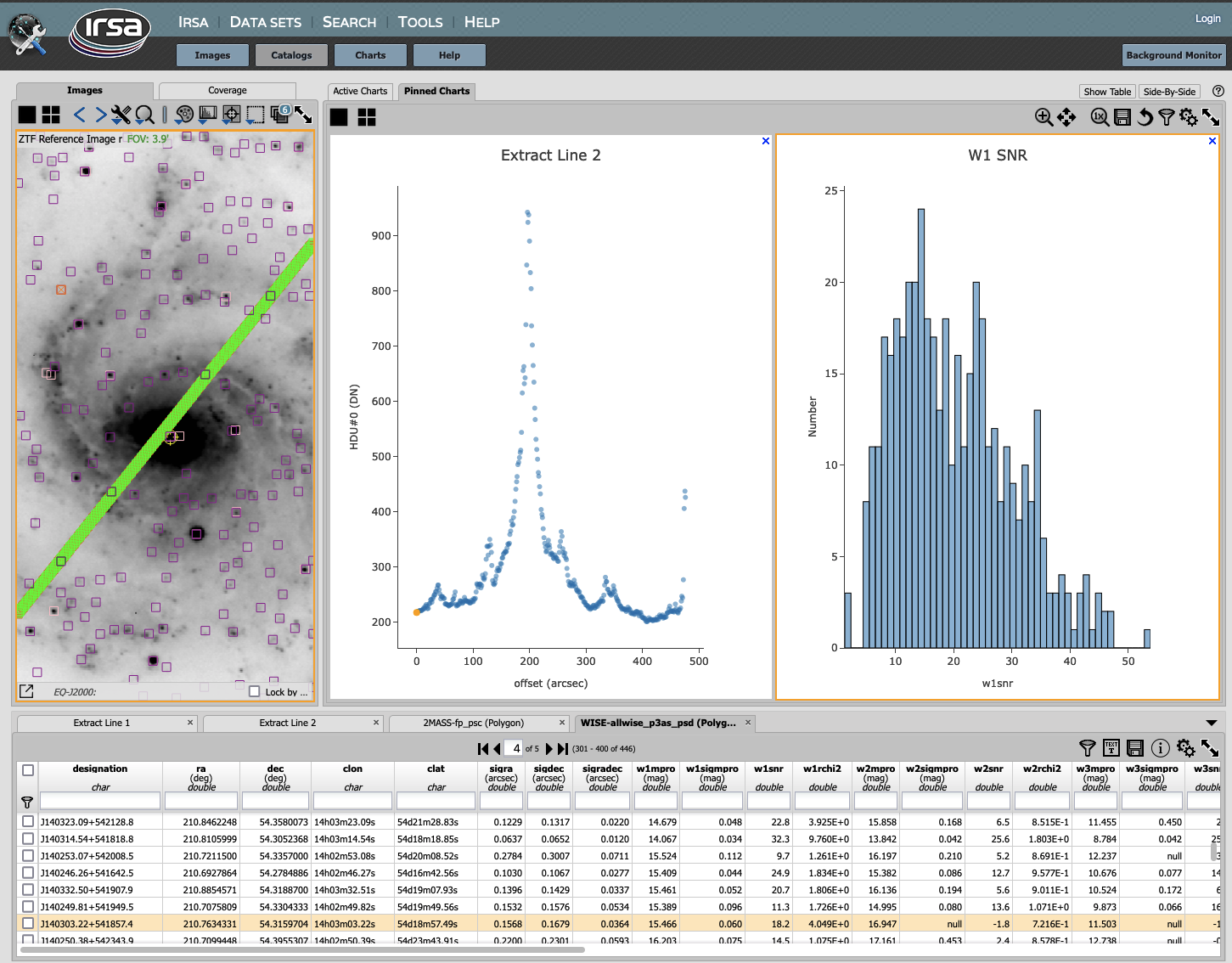1232x963 pixels.
Task: Close the Extract Line 2 chart
Action: tap(766, 141)
